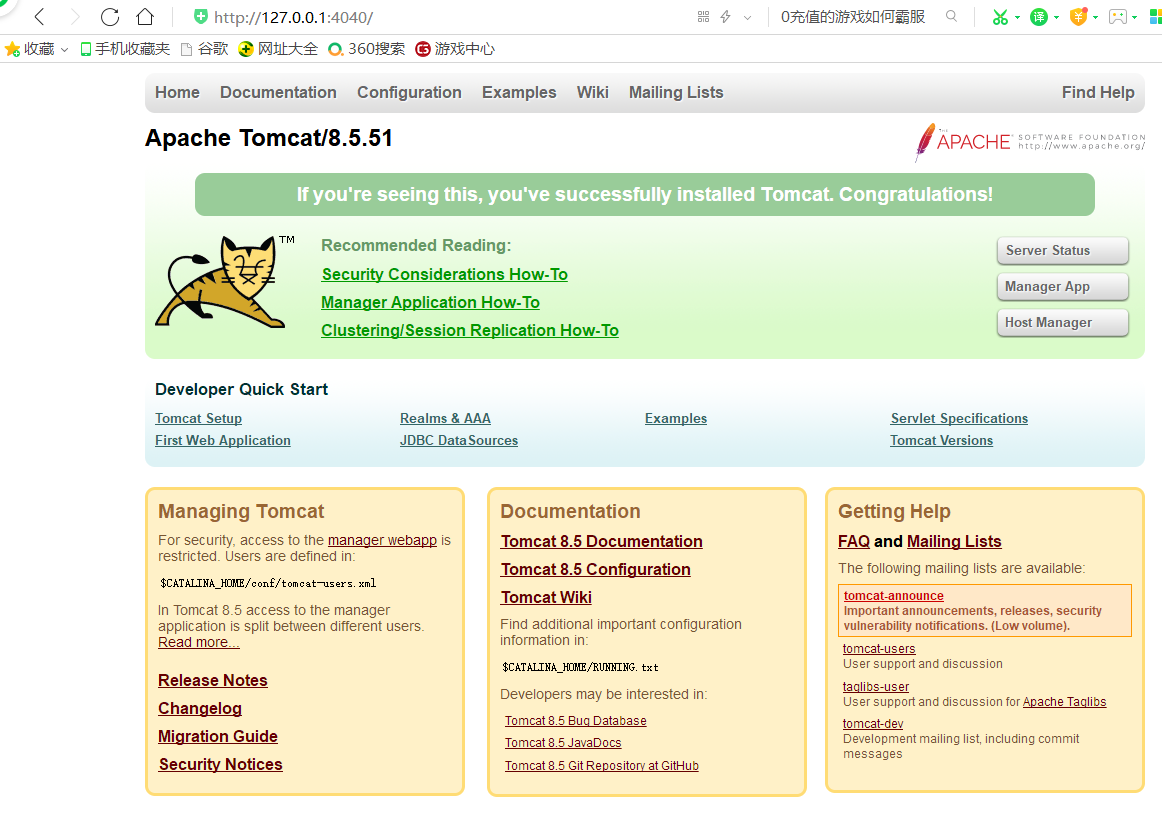Image resolution: width=1162 pixels, height=816 pixels.
Task: Click the green scissors screenshot tool
Action: click(x=1000, y=16)
